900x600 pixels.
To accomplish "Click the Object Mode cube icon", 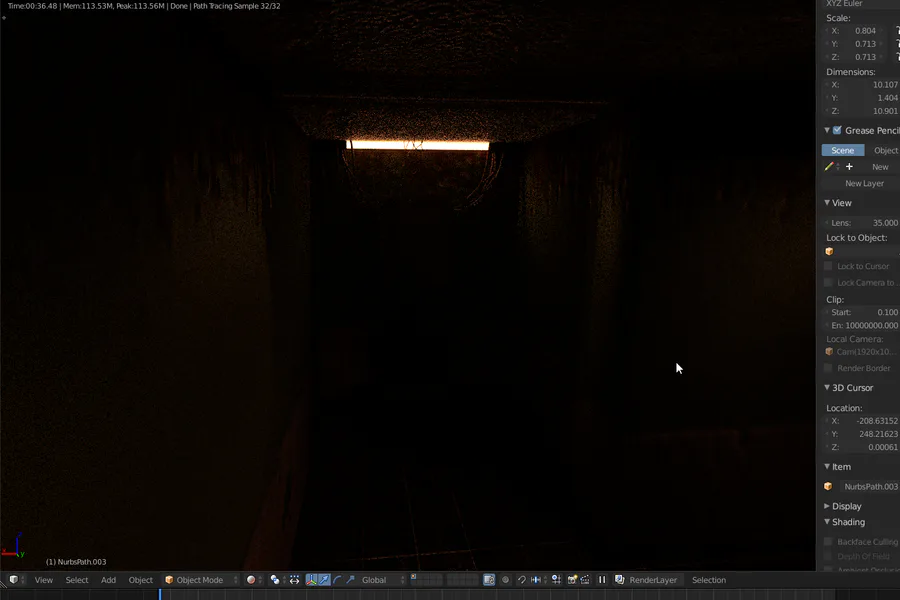I will click(169, 580).
